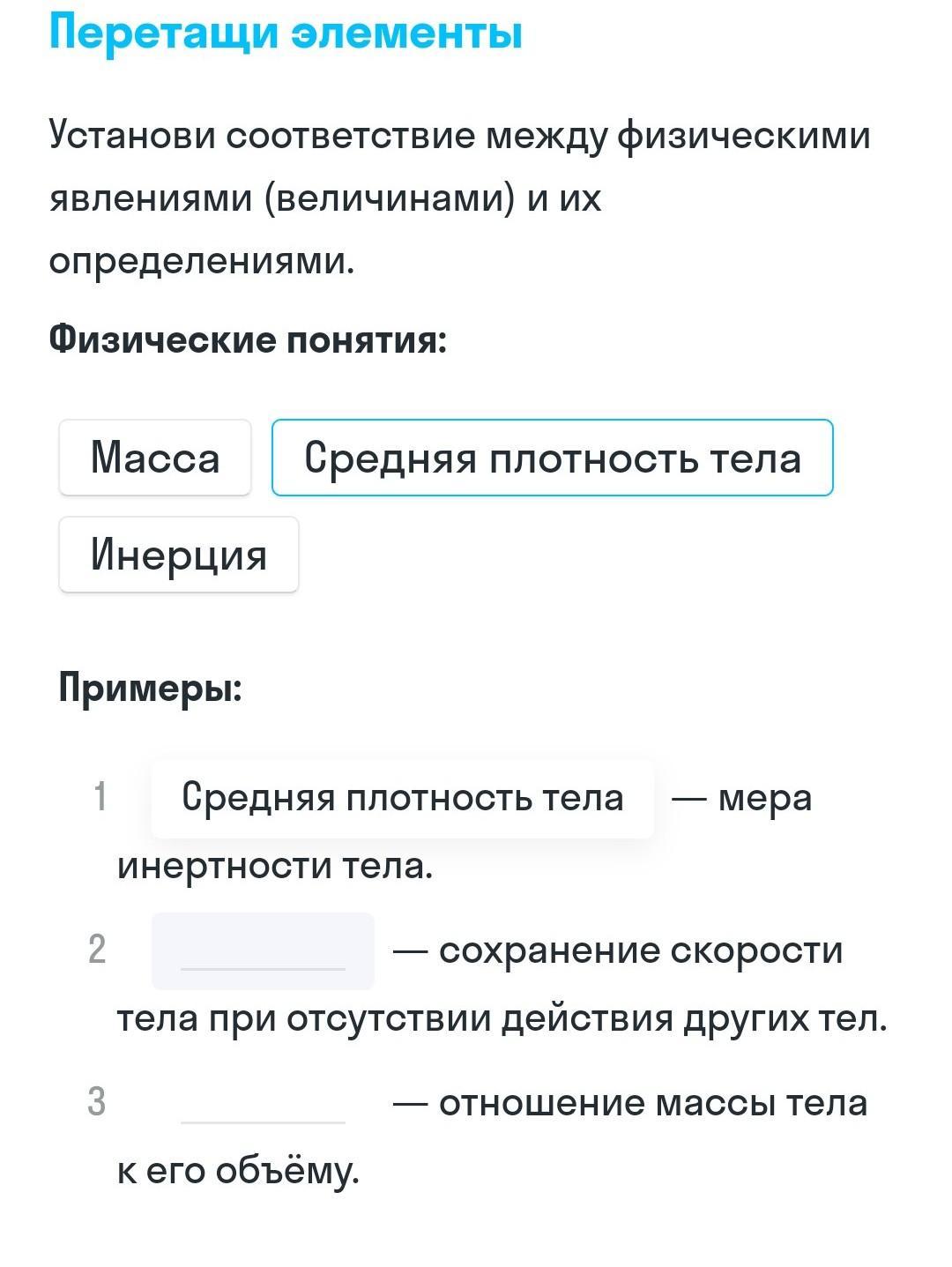
Task: Click the empty answer slot of example 2
Action: coord(263,950)
